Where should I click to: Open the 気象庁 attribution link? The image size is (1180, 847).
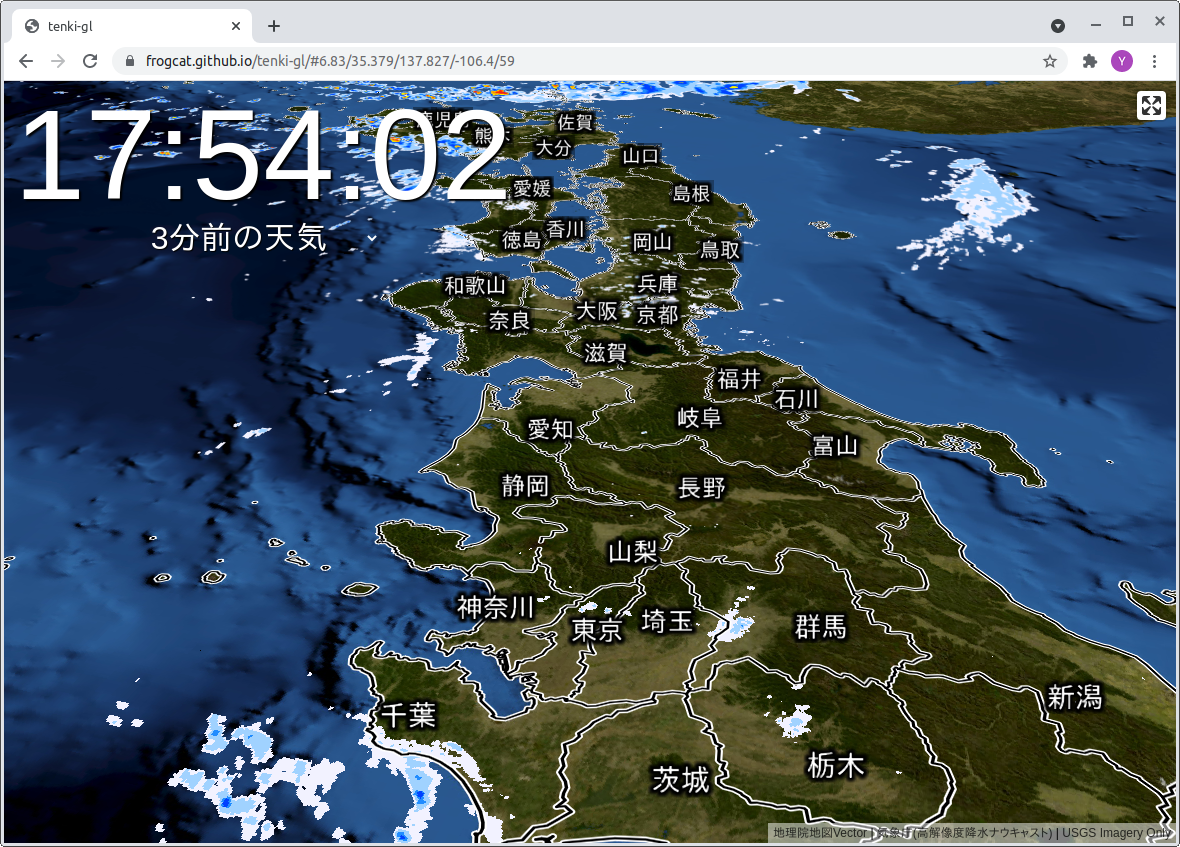(966, 833)
